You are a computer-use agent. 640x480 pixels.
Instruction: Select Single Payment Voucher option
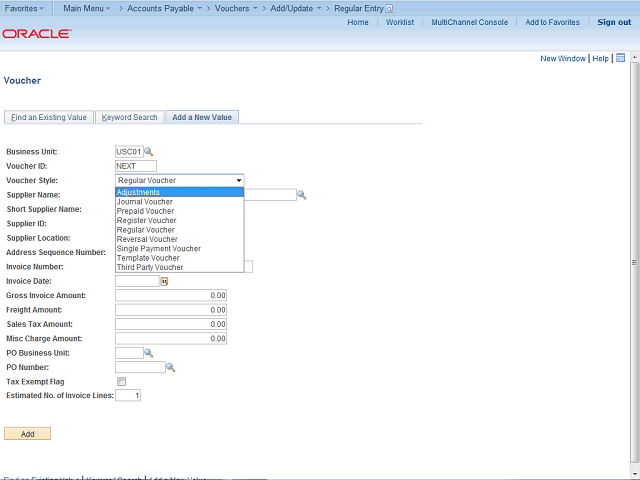pyautogui.click(x=158, y=249)
